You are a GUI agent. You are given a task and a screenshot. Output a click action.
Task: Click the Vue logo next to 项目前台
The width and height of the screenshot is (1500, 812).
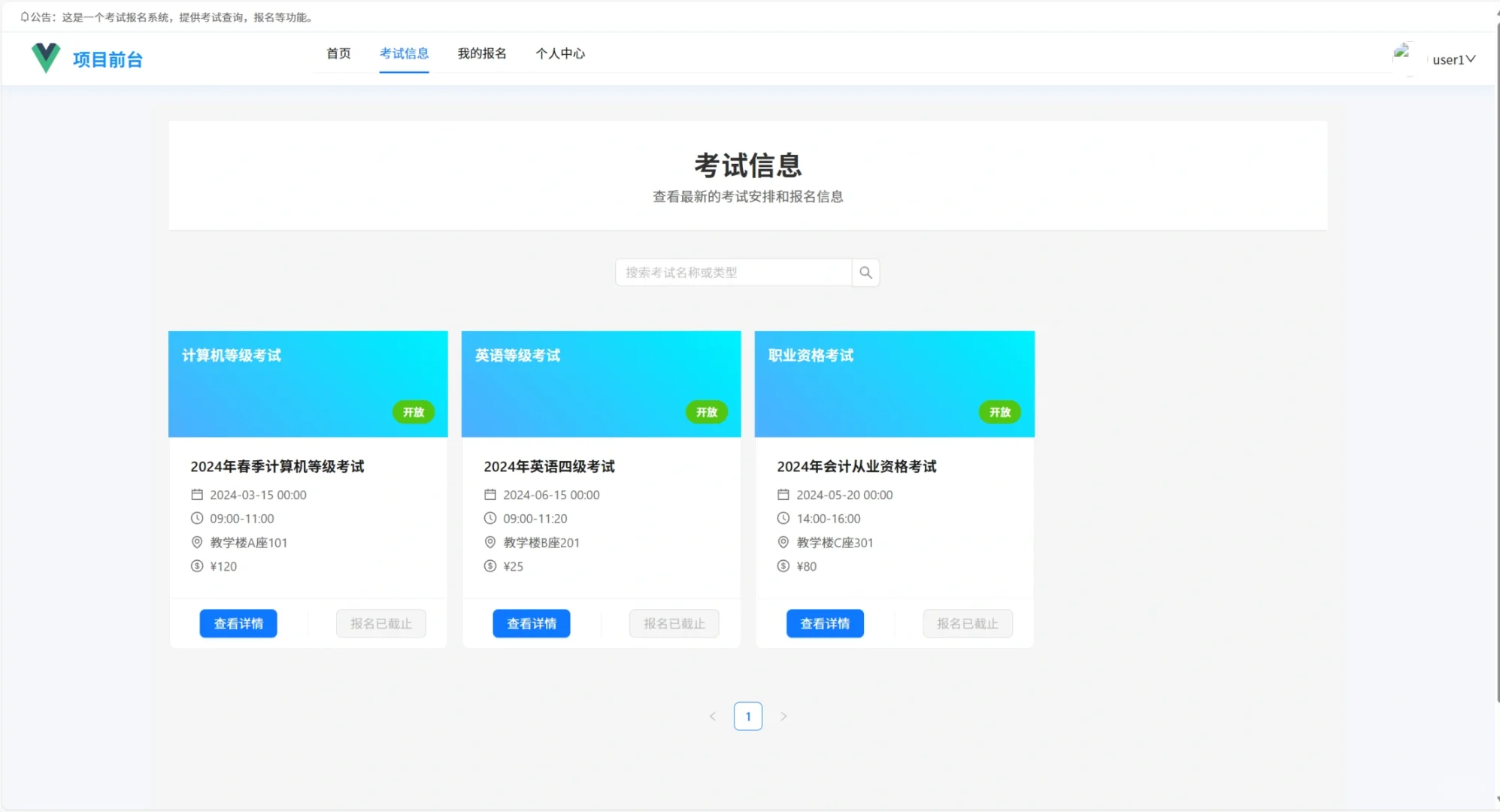click(x=45, y=56)
